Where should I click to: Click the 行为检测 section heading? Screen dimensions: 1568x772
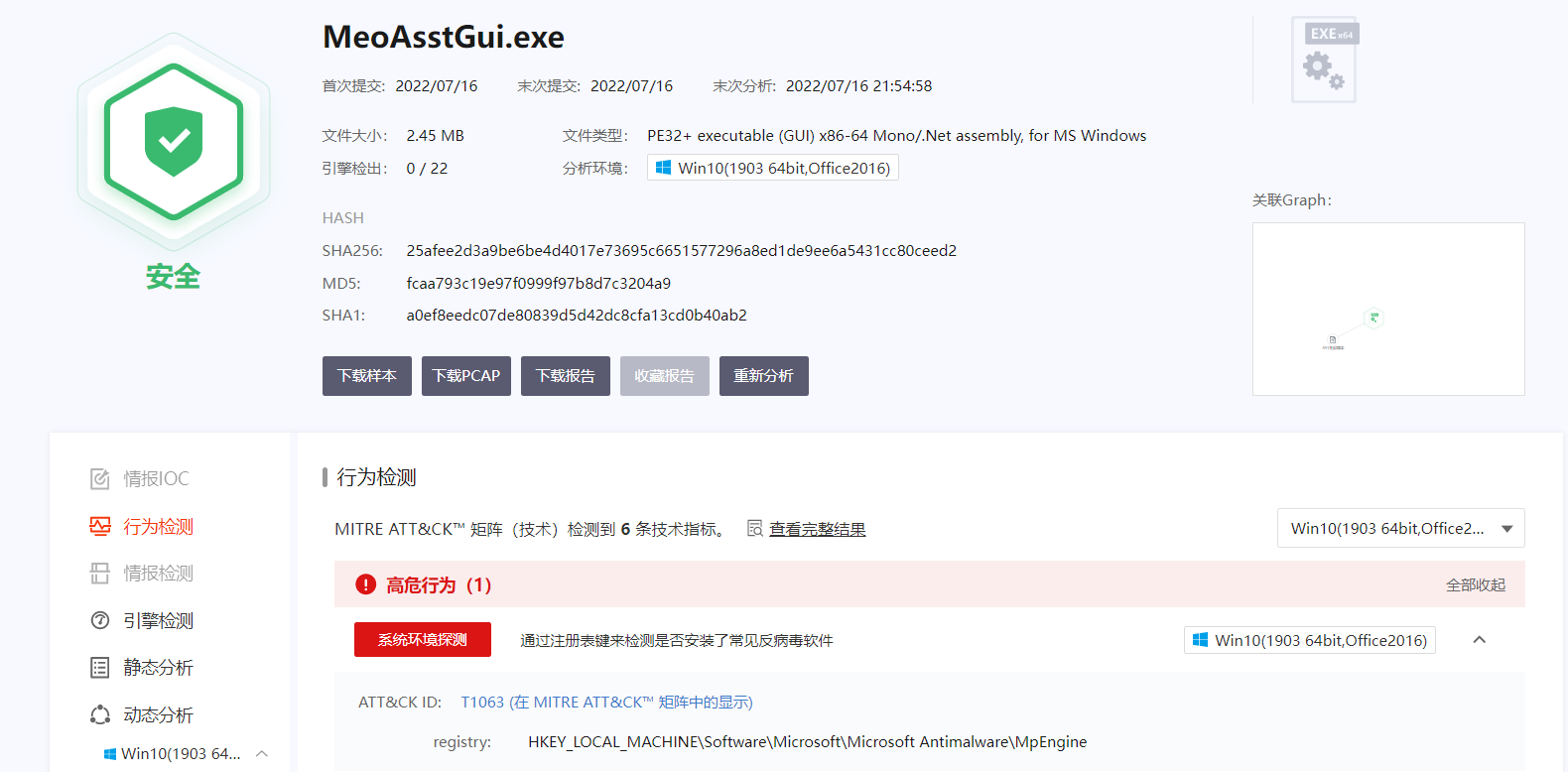[x=376, y=477]
